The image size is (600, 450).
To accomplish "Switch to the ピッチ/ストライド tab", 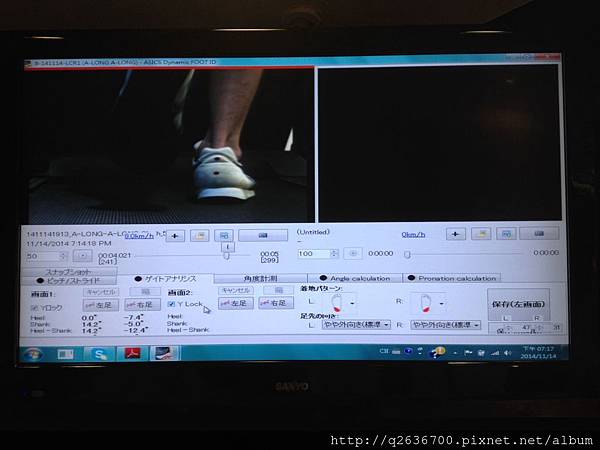I will [x=69, y=280].
